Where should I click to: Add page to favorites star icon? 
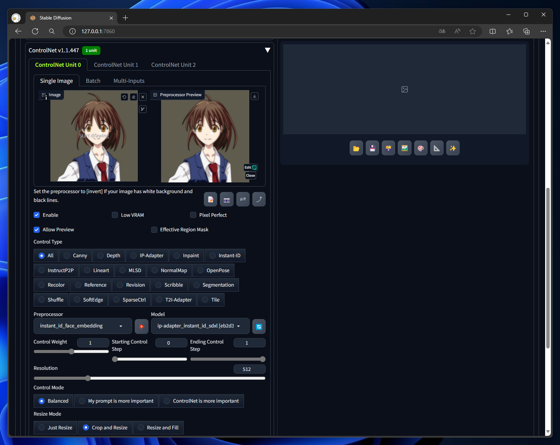point(472,31)
